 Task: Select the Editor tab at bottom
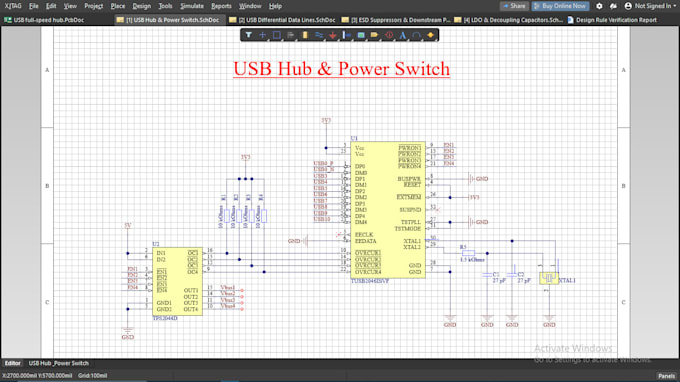pyautogui.click(x=13, y=363)
